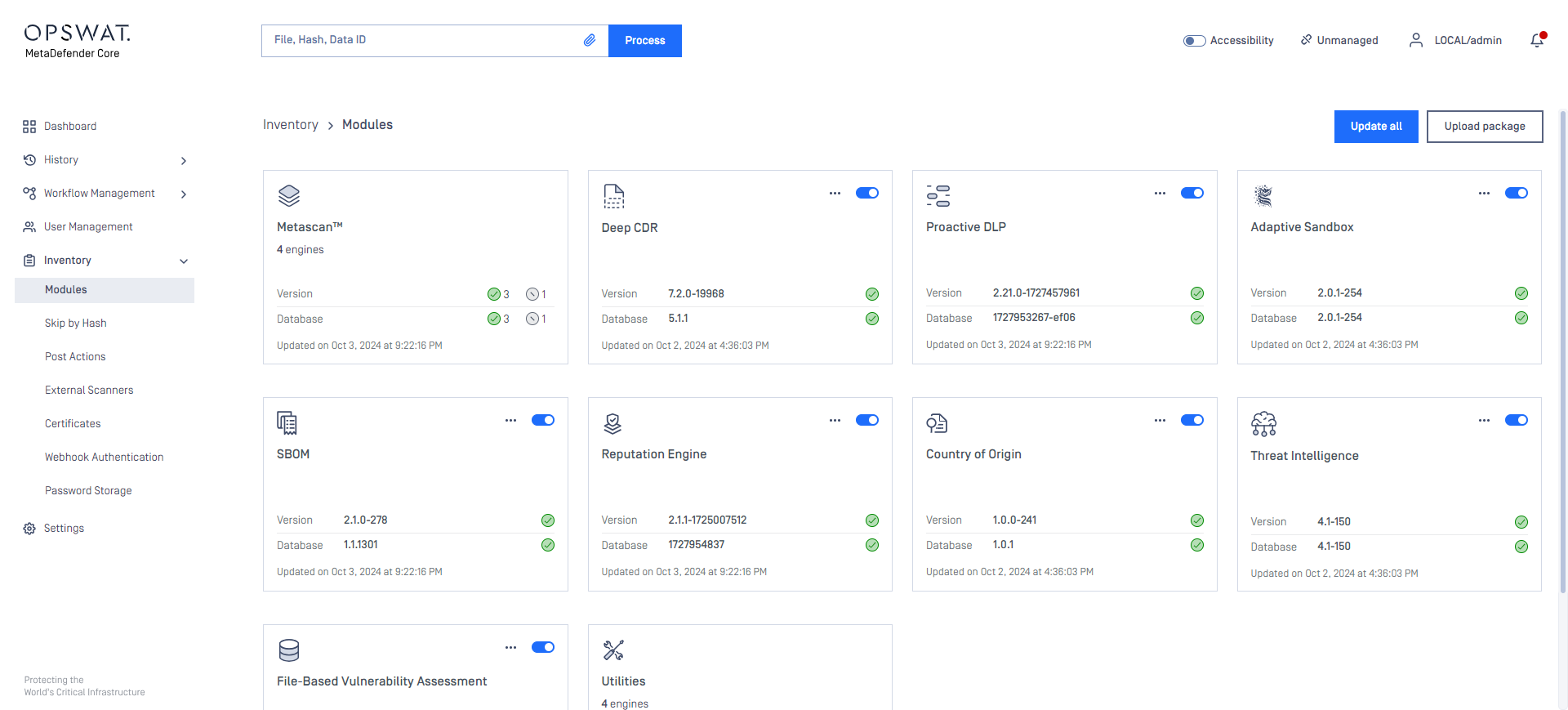Click the Settings gear icon

tap(29, 529)
